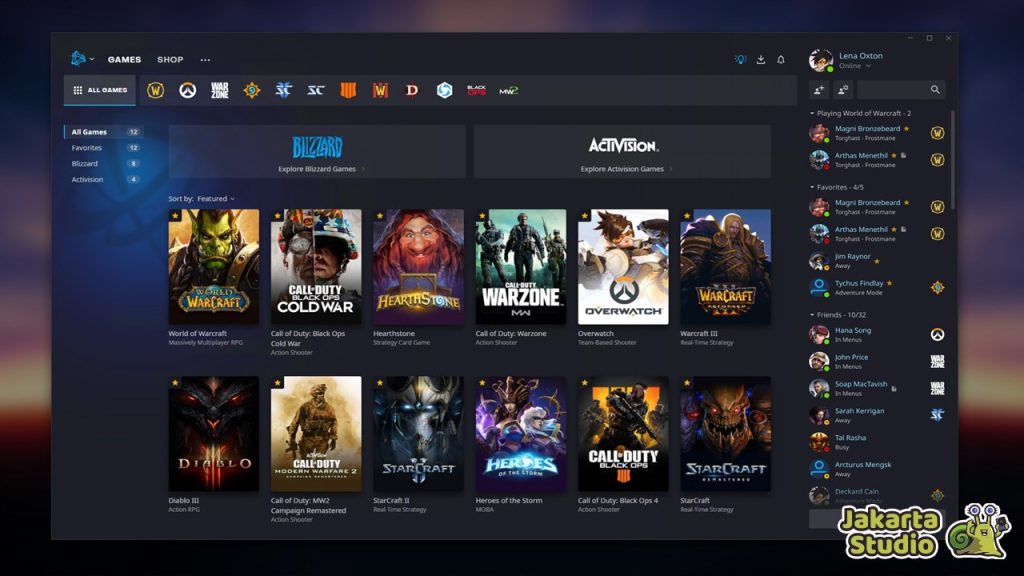Viewport: 1024px width, 576px height.
Task: Select friend Tychus Findlay
Action: (877, 287)
